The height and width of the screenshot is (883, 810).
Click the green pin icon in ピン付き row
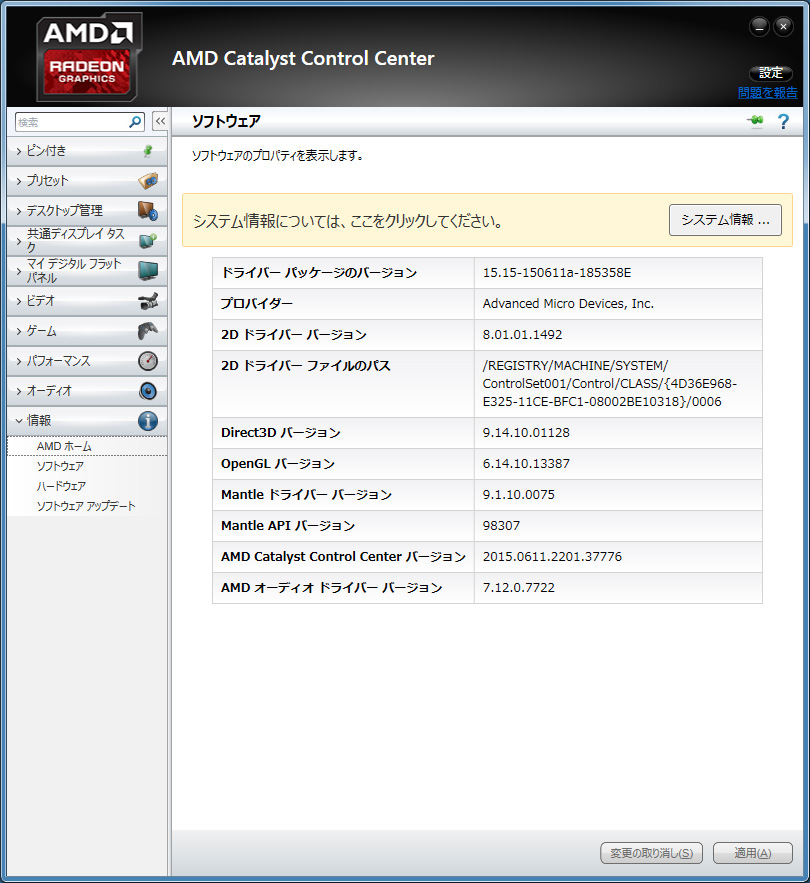(148, 151)
